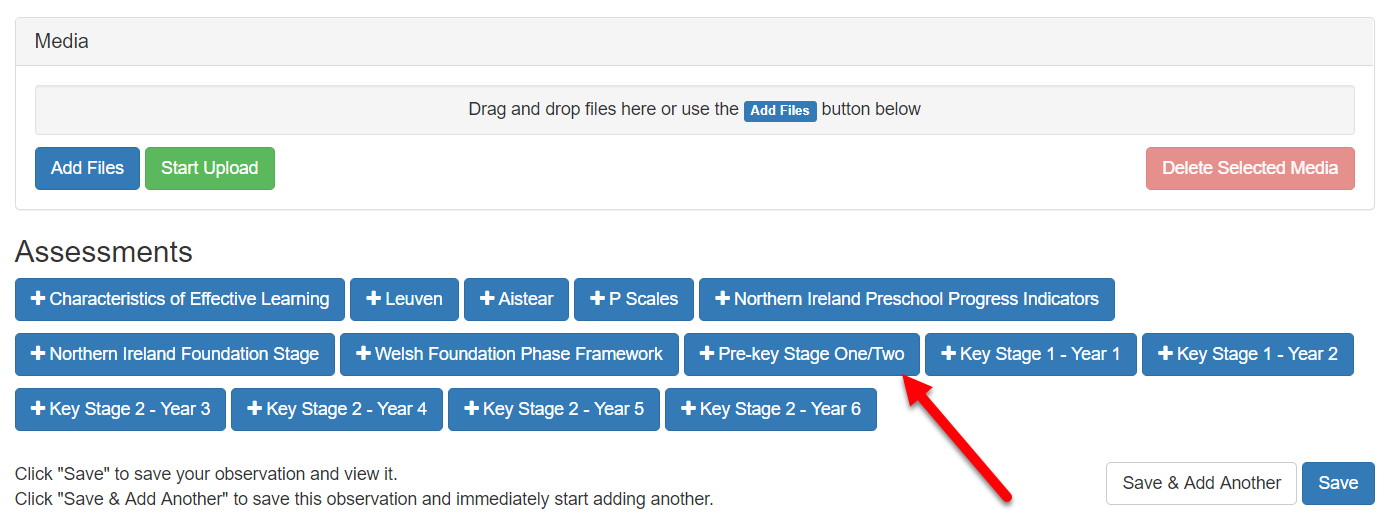
Task: Click the plus icon beside Leuven
Action: point(374,299)
